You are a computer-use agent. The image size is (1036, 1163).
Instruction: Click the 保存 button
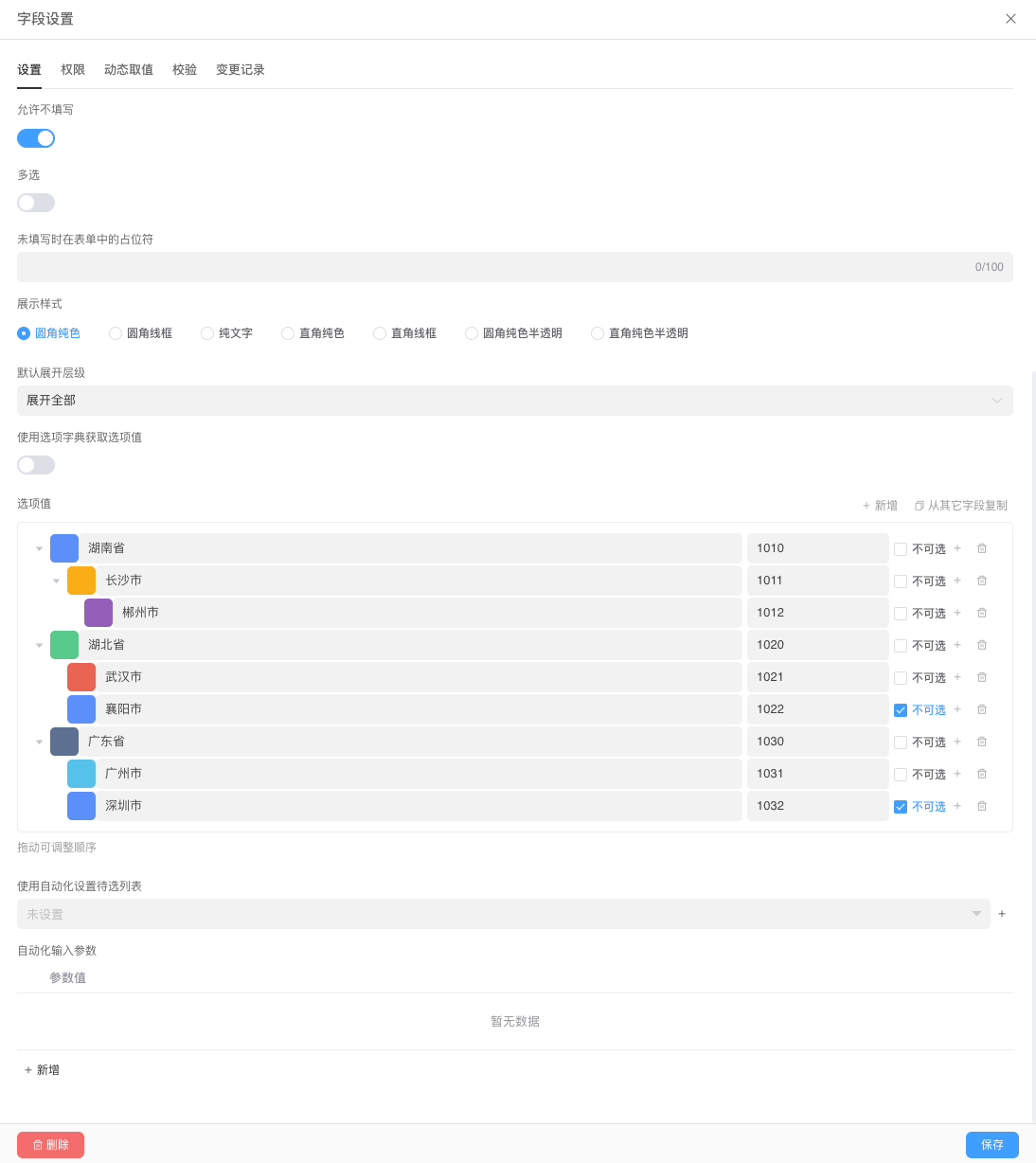click(991, 1144)
